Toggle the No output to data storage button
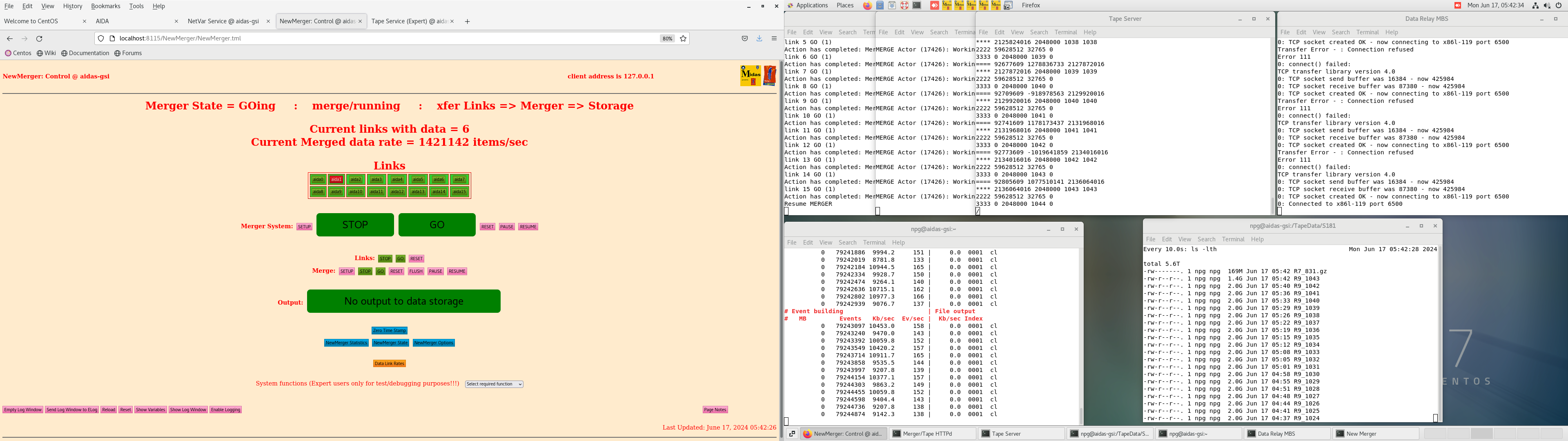1568x441 pixels. pos(403,301)
